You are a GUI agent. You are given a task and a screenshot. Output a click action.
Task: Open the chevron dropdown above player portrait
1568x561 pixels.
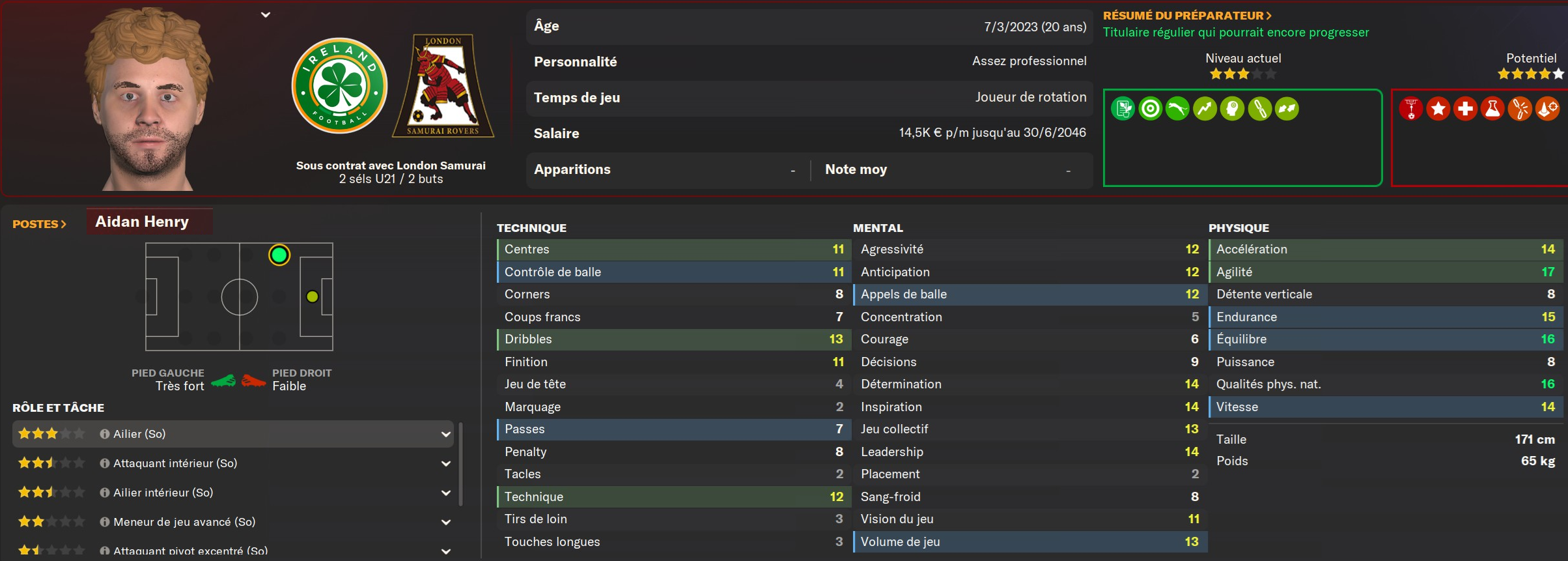tap(266, 14)
